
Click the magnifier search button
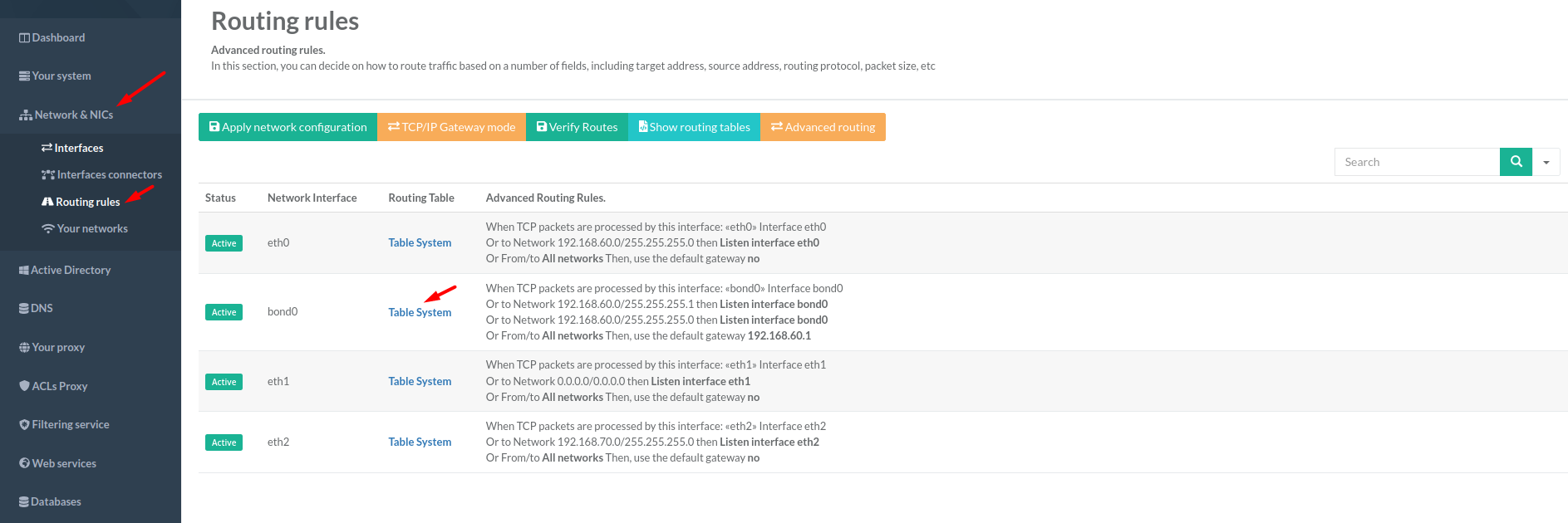point(1516,162)
